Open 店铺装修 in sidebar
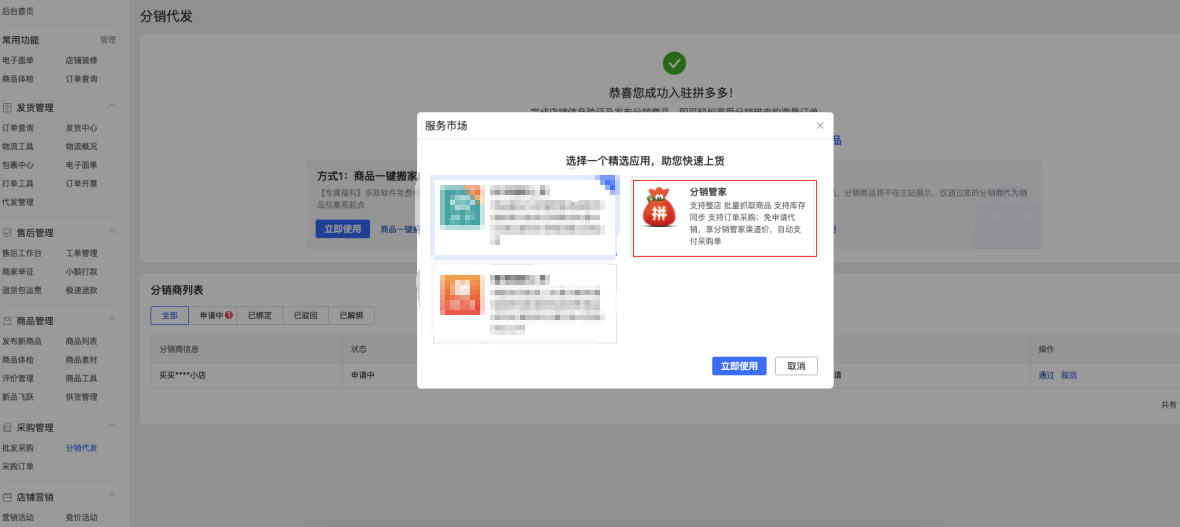This screenshot has height=527, width=1180. 81,60
